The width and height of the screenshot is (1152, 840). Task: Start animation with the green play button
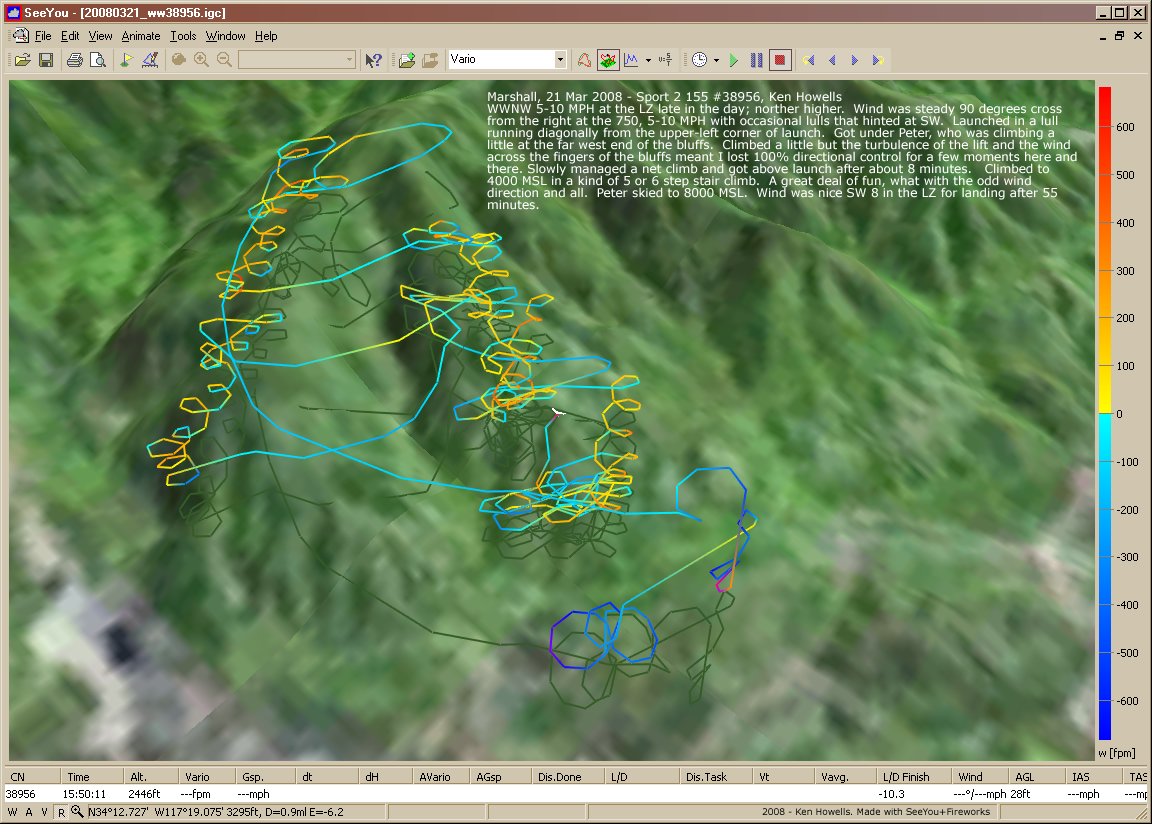pos(733,60)
